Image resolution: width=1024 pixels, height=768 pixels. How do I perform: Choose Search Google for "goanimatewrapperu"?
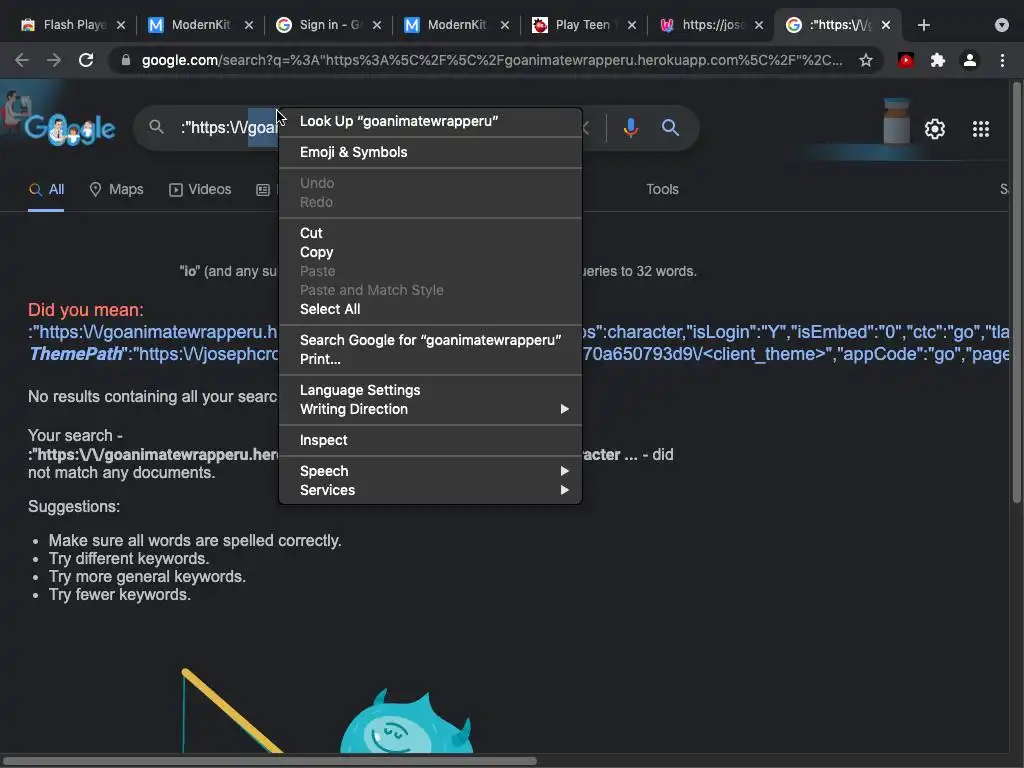[x=430, y=340]
